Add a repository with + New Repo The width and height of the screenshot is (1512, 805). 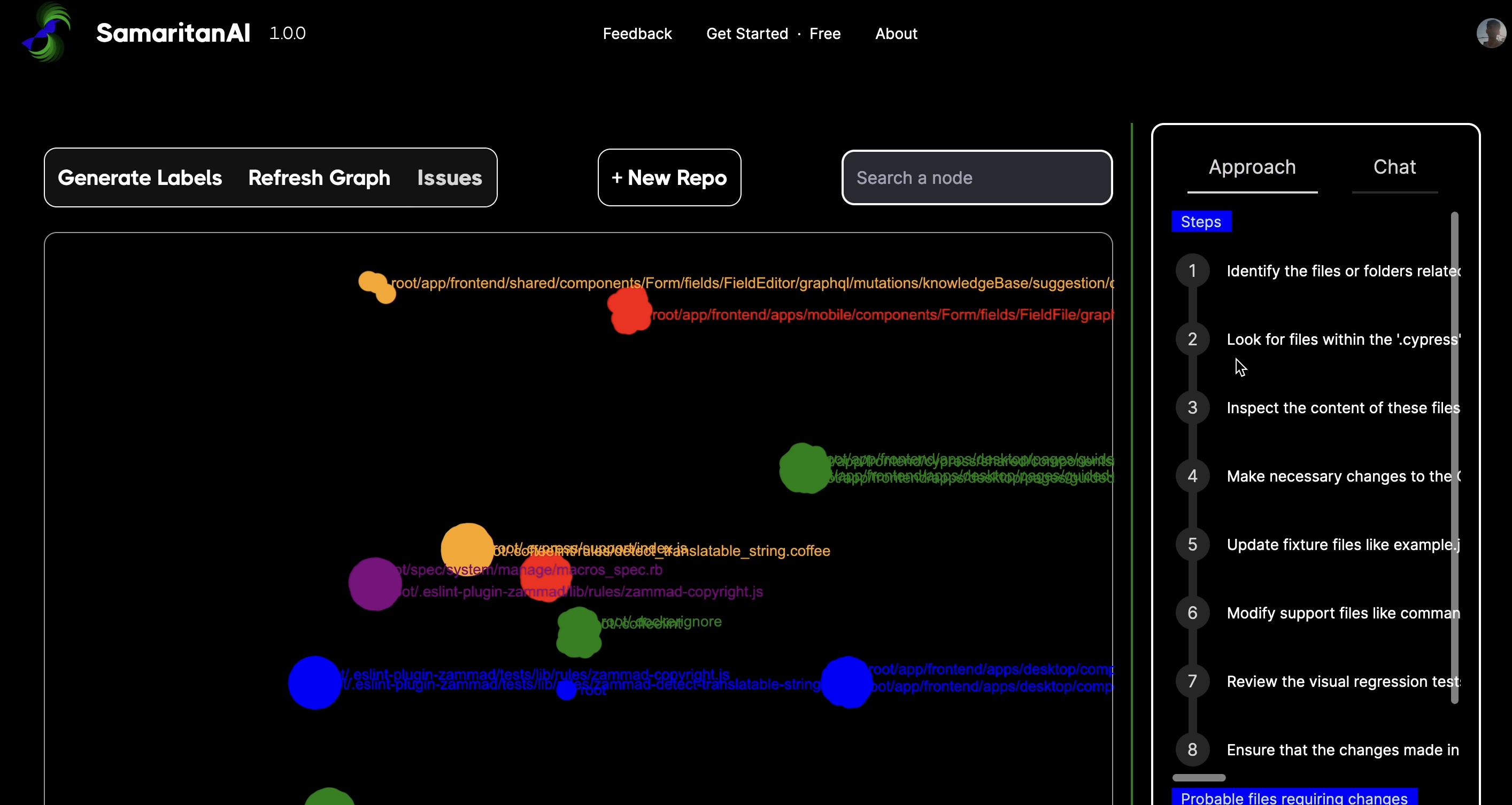pos(669,177)
